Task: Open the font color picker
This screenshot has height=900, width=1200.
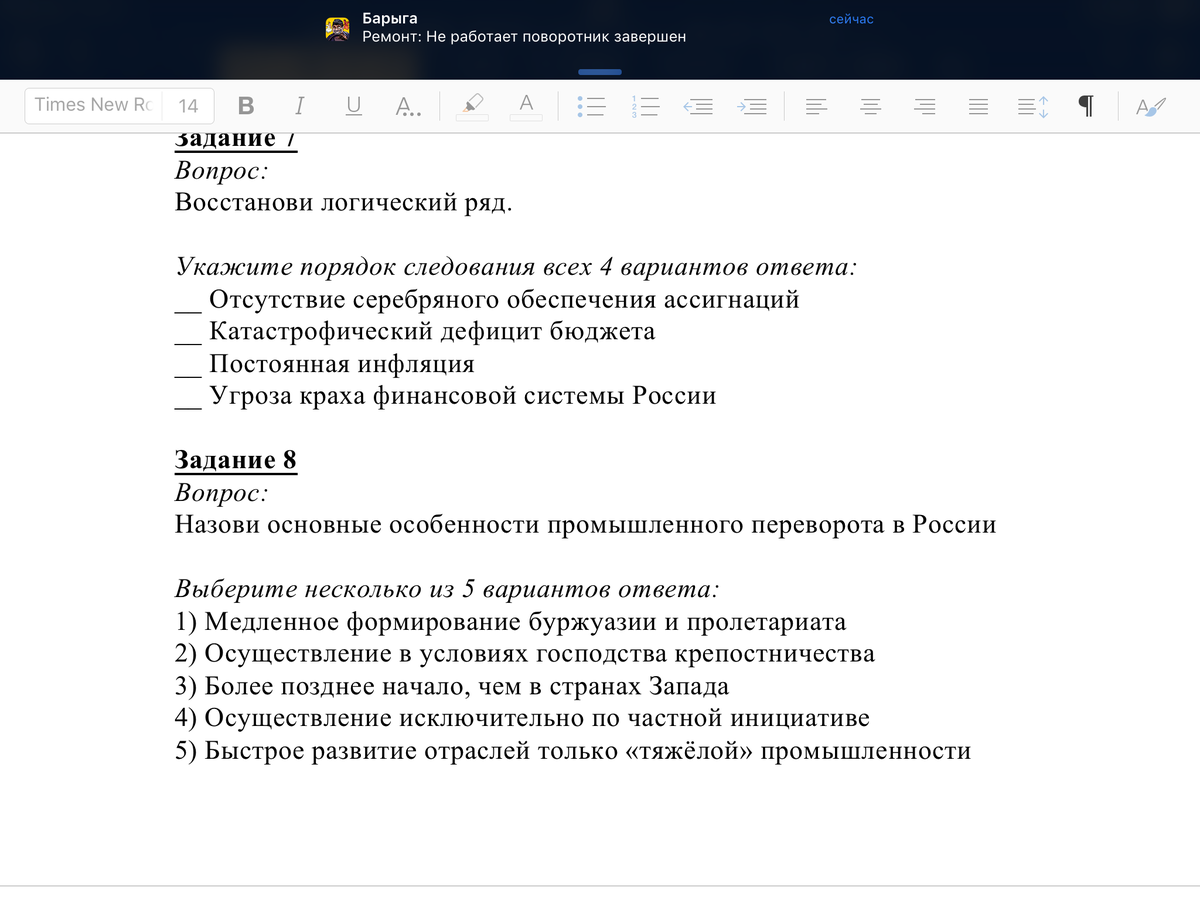Action: click(526, 105)
